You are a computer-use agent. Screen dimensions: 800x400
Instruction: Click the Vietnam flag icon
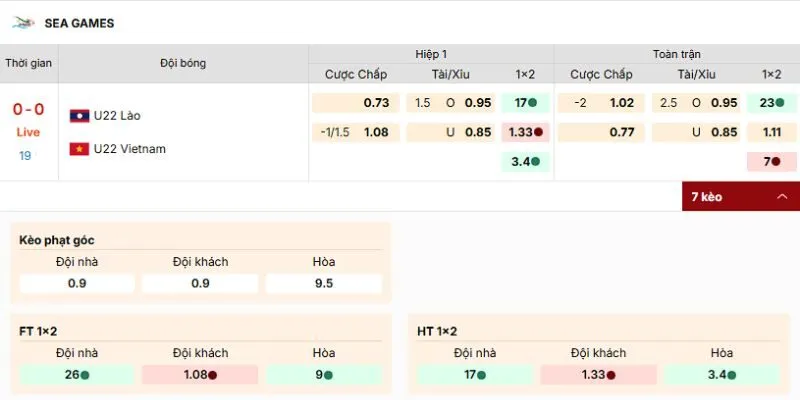[78, 149]
